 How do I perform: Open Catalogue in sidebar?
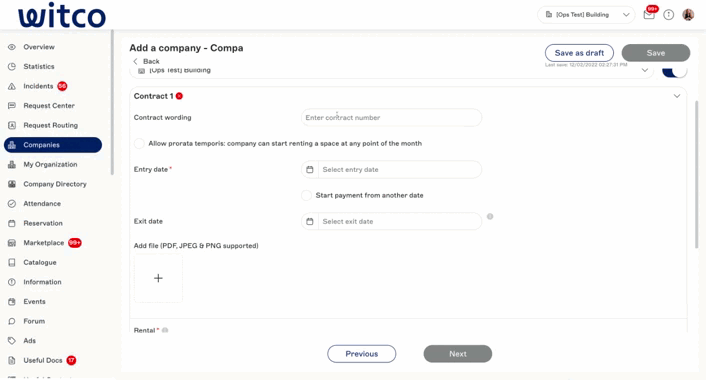point(40,262)
